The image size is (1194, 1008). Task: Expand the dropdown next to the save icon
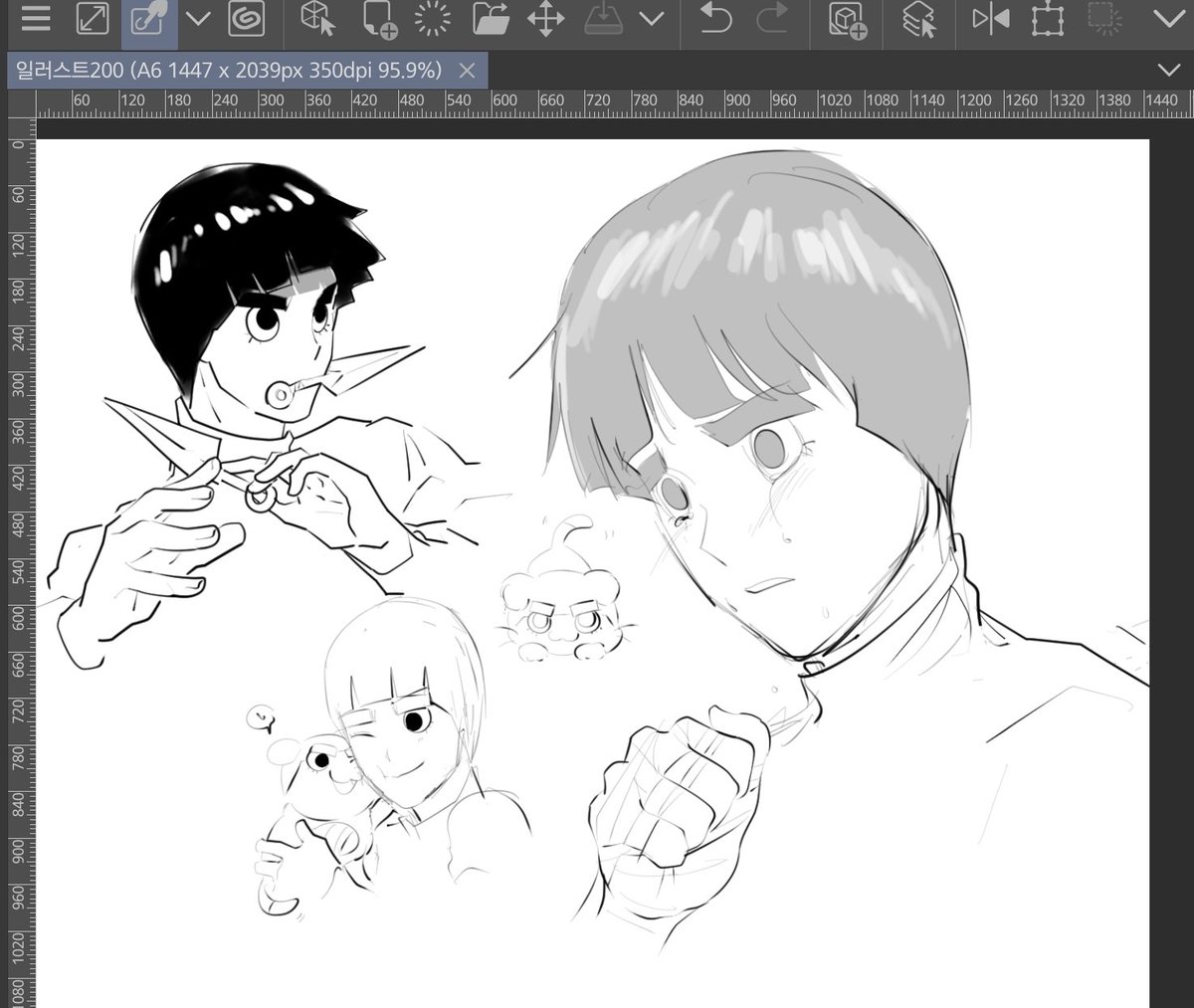pos(652,20)
